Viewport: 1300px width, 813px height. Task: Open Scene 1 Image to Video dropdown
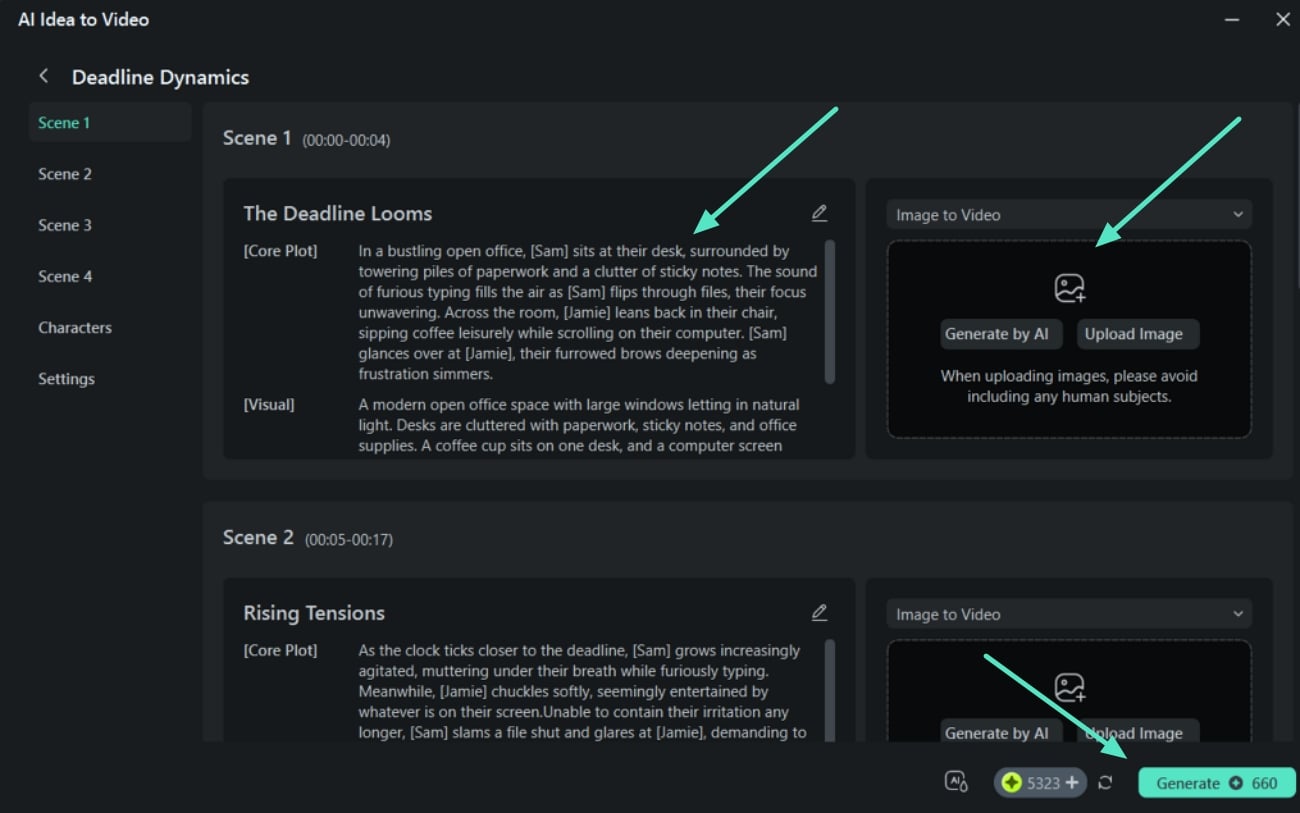1069,215
